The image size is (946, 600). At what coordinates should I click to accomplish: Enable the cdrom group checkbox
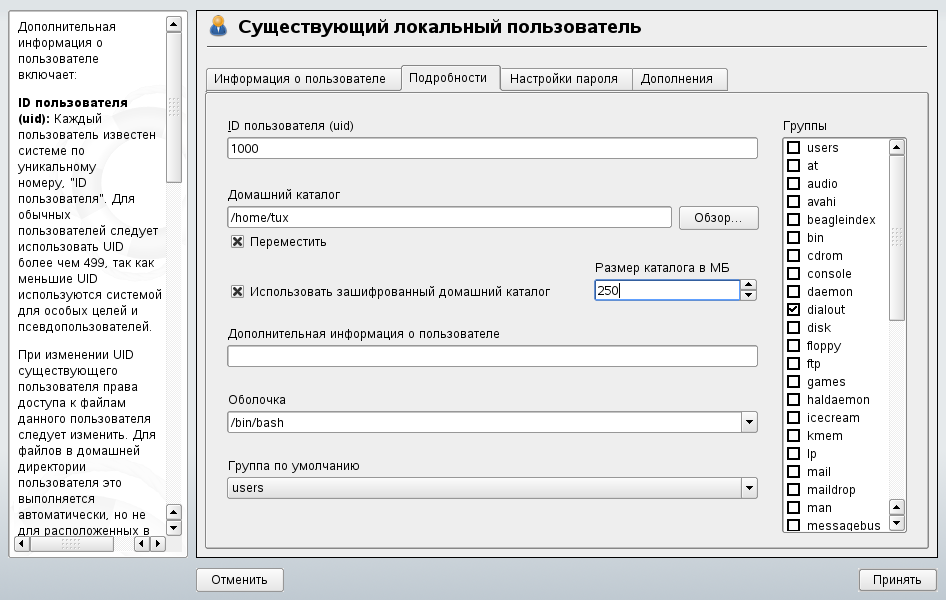794,256
